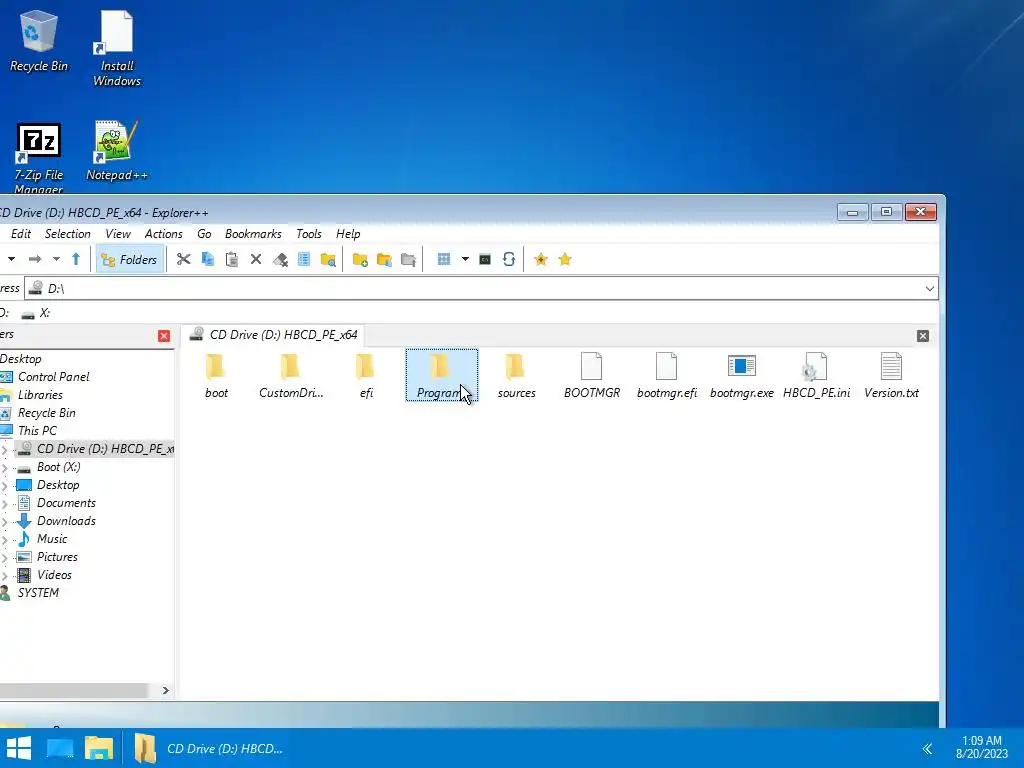Image resolution: width=1024 pixels, height=768 pixels.
Task: Go up one folder level
Action: click(76, 259)
